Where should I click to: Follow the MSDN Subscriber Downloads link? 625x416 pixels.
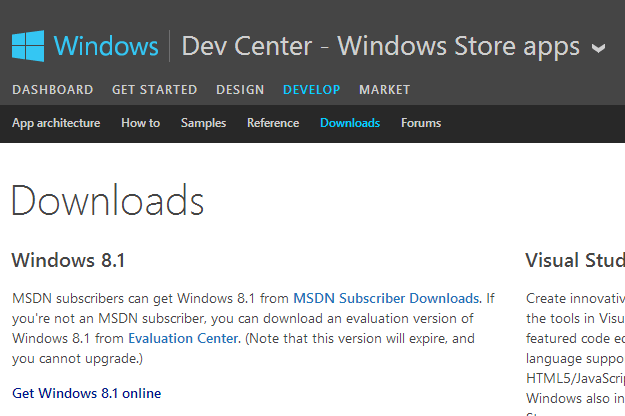[386, 298]
